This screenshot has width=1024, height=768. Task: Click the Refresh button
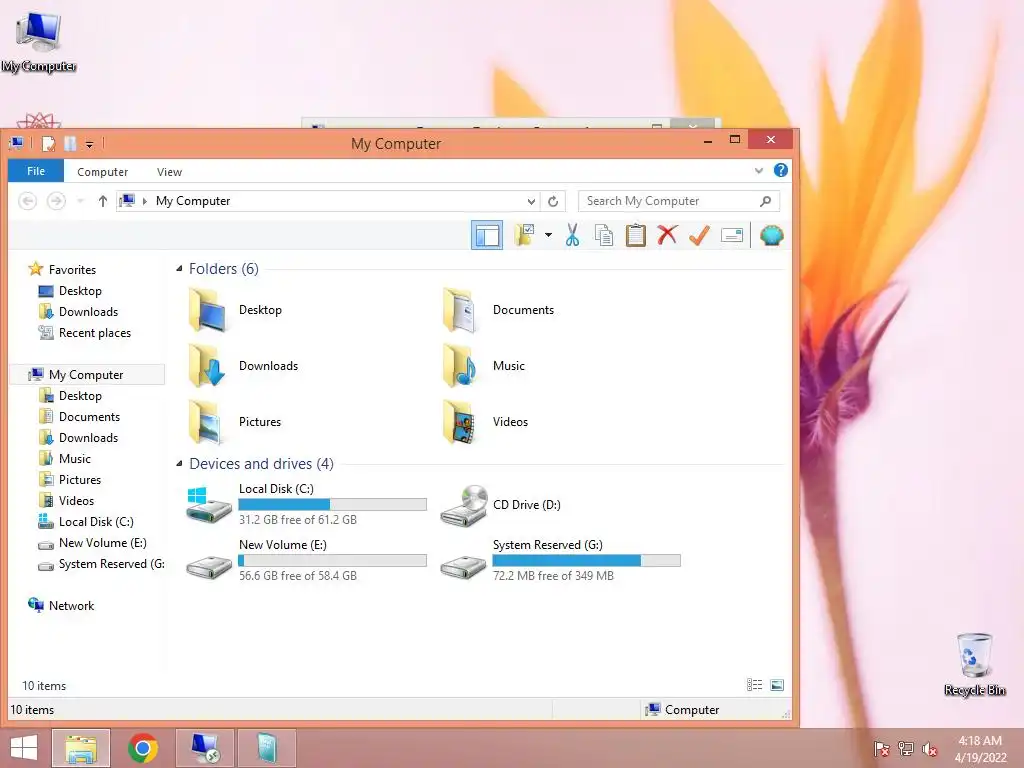[x=553, y=201]
